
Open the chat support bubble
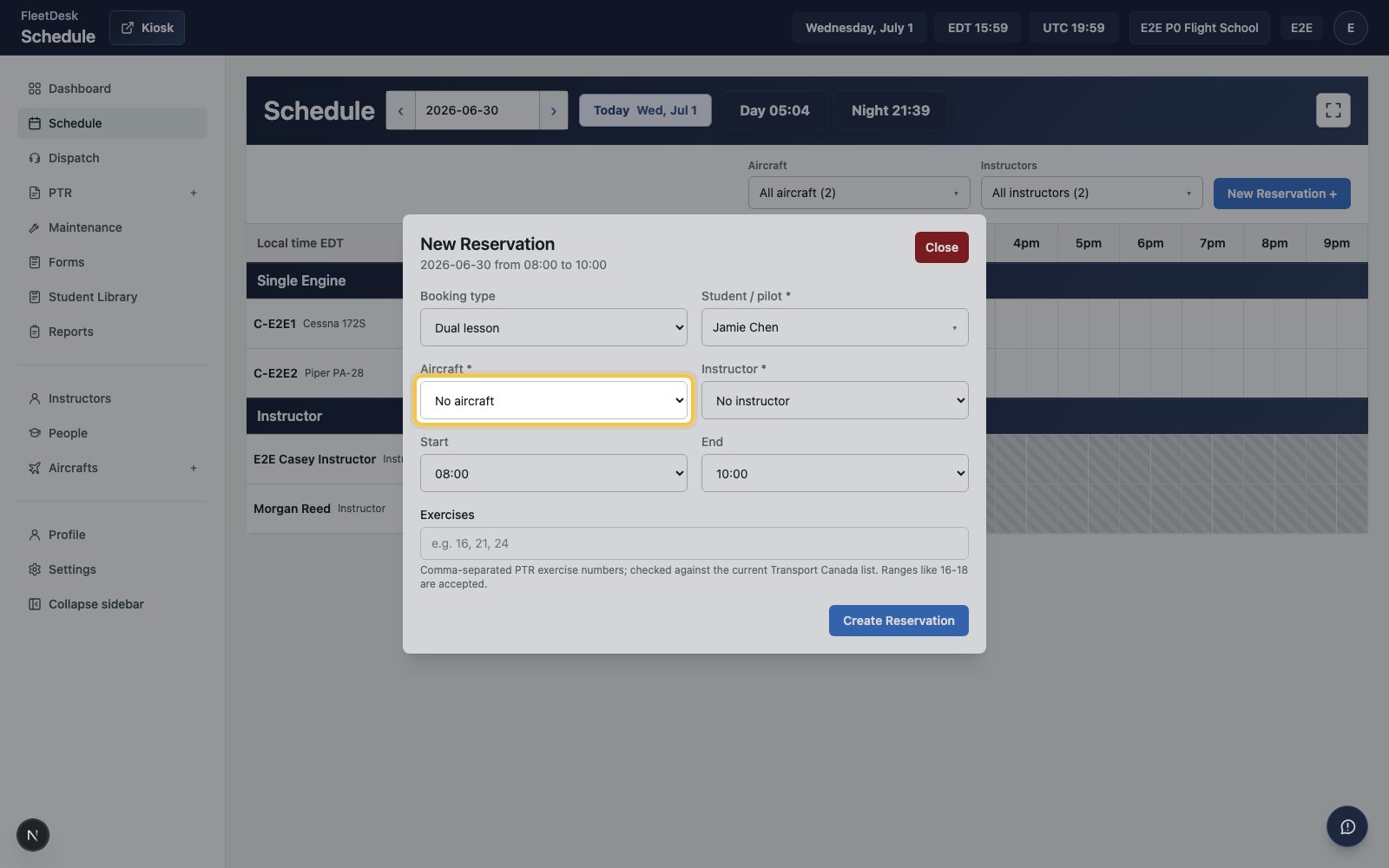pyautogui.click(x=1347, y=827)
